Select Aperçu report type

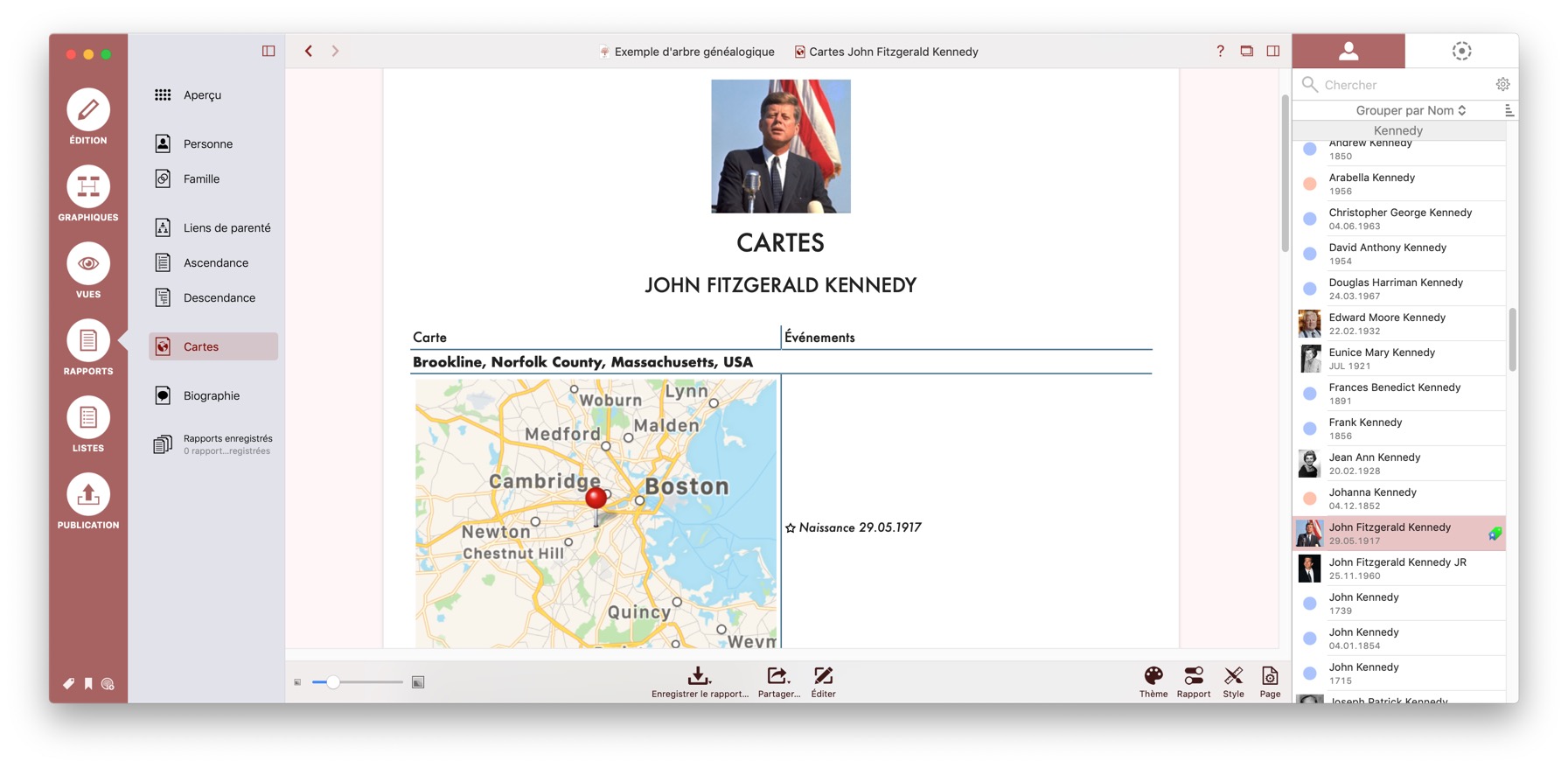click(213, 94)
